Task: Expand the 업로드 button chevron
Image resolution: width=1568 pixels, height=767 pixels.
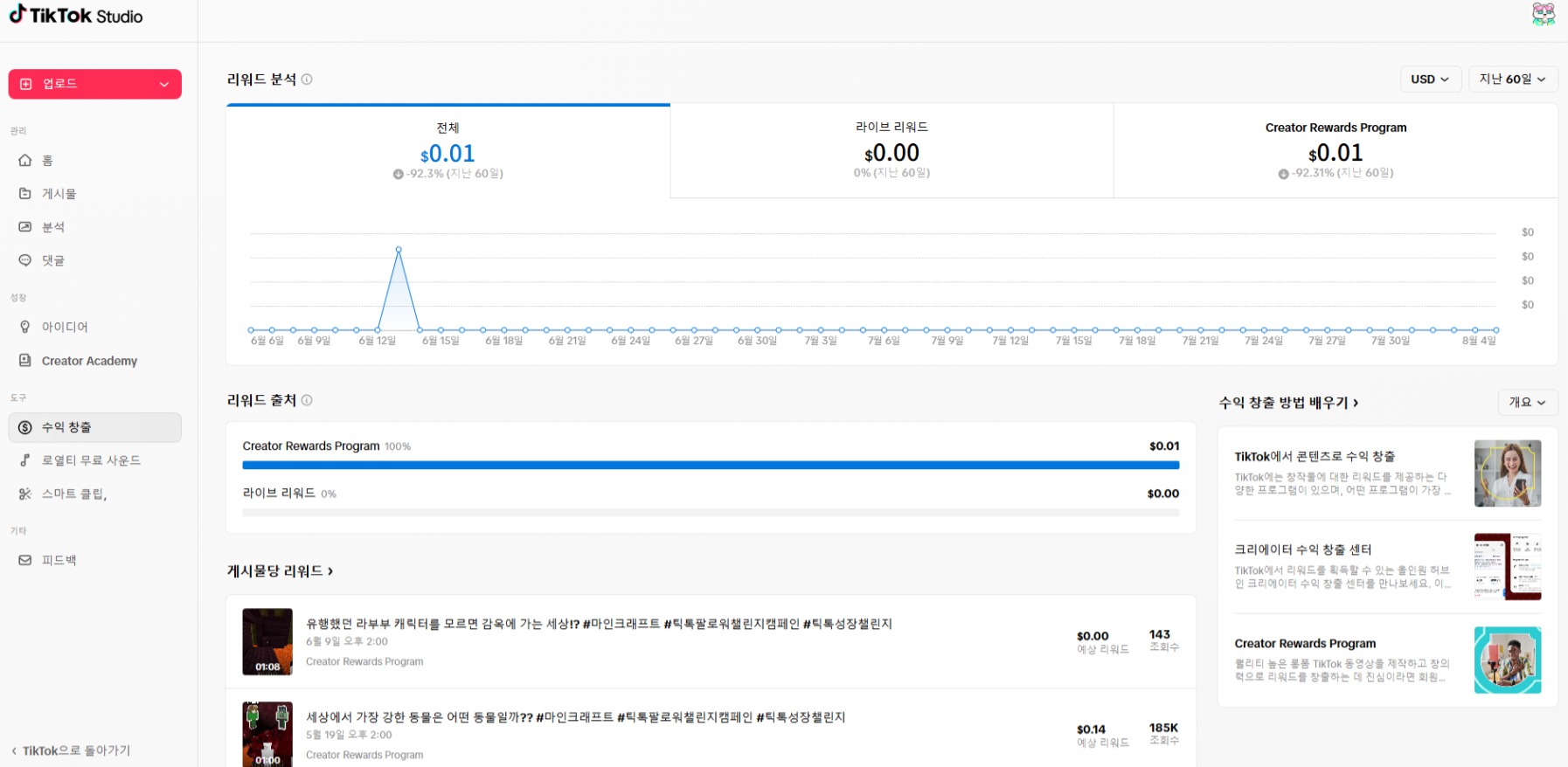Action: [x=164, y=85]
